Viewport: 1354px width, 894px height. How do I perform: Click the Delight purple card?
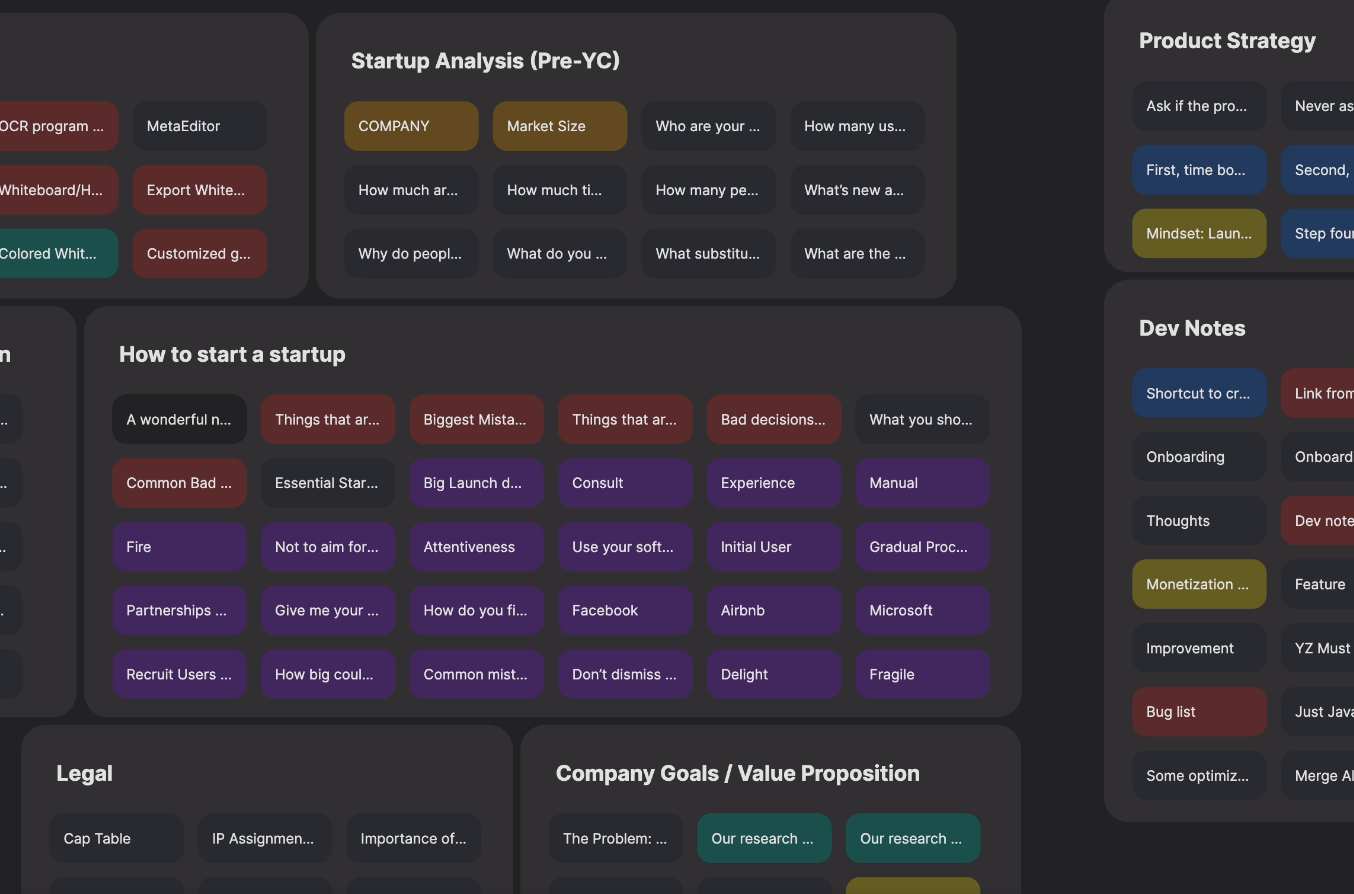click(773, 675)
